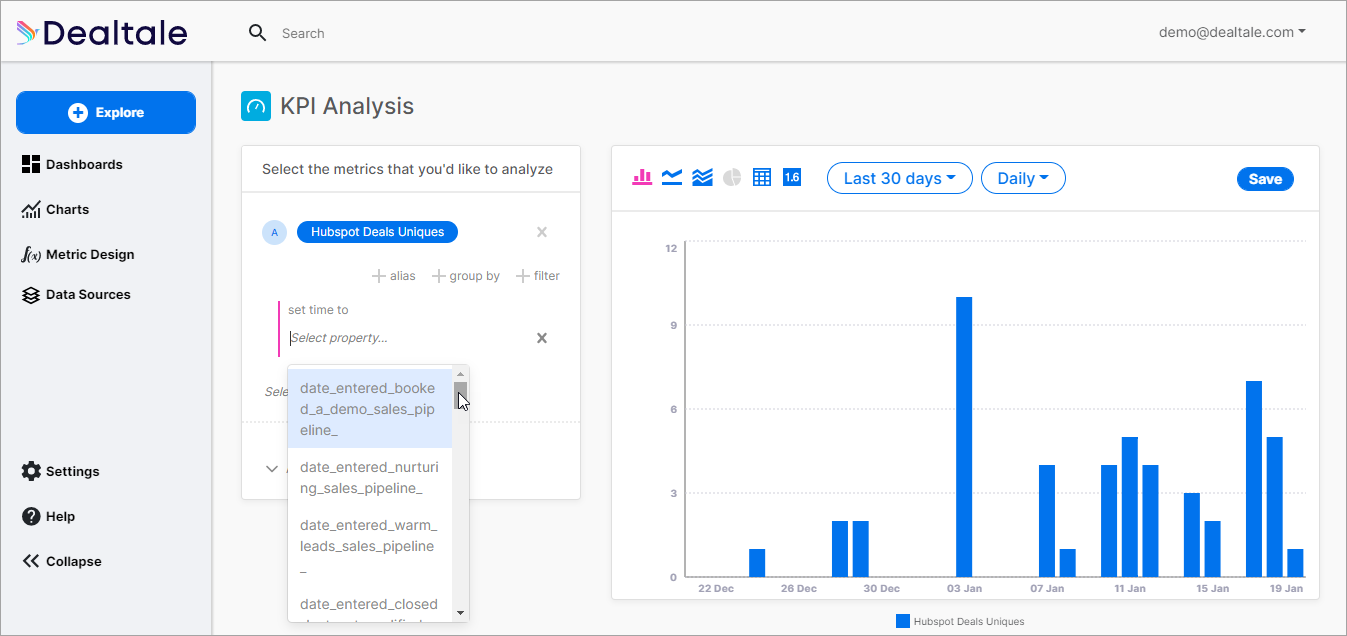This screenshot has width=1347, height=636.
Task: Click the Save button
Action: coord(1265,179)
